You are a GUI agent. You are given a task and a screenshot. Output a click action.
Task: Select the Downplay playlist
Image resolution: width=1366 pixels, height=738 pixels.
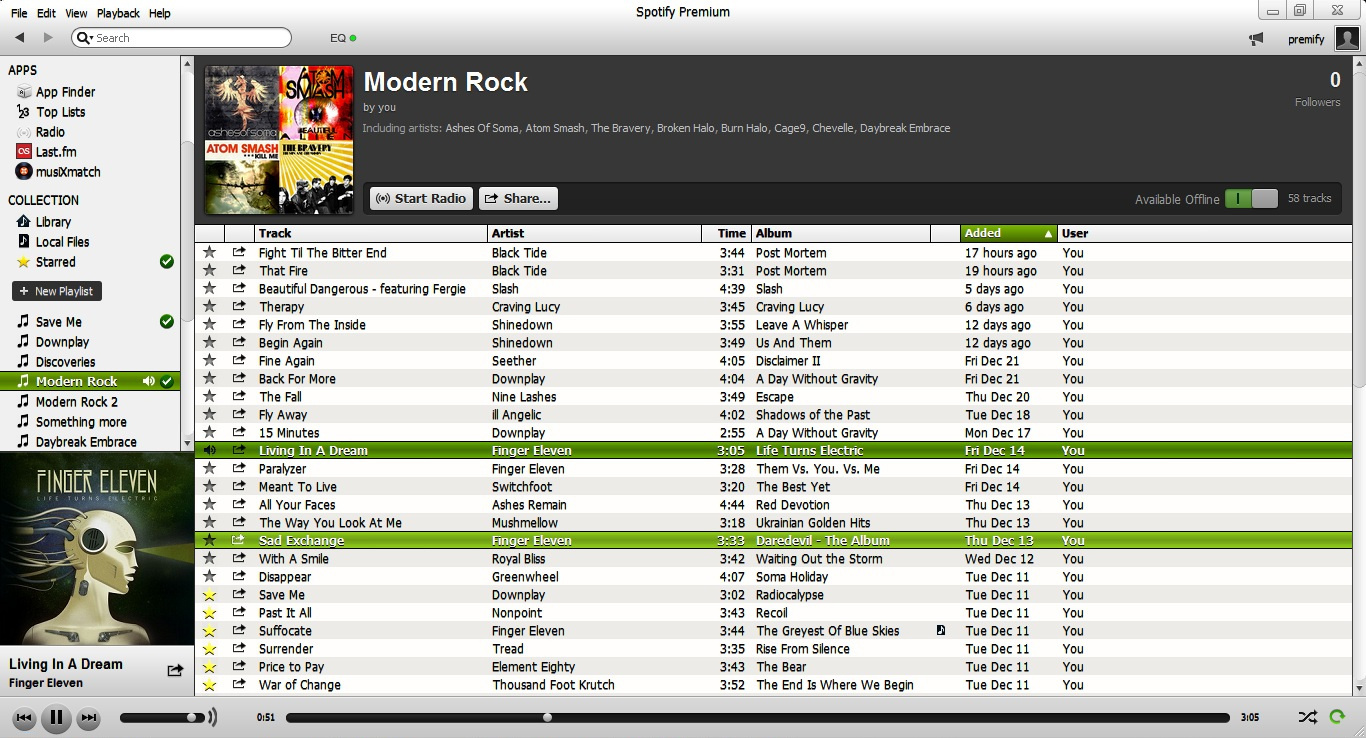coord(62,342)
